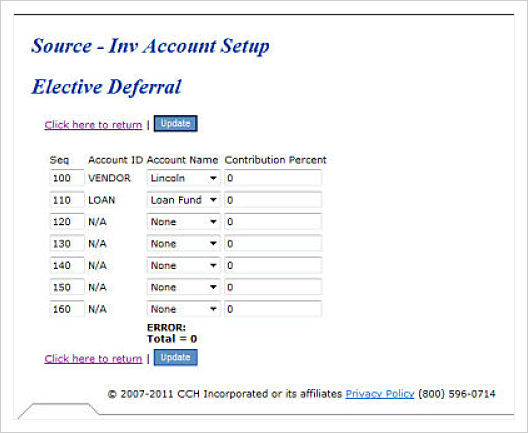
Task: Focus contribution percent field for row 160
Action: (x=273, y=309)
